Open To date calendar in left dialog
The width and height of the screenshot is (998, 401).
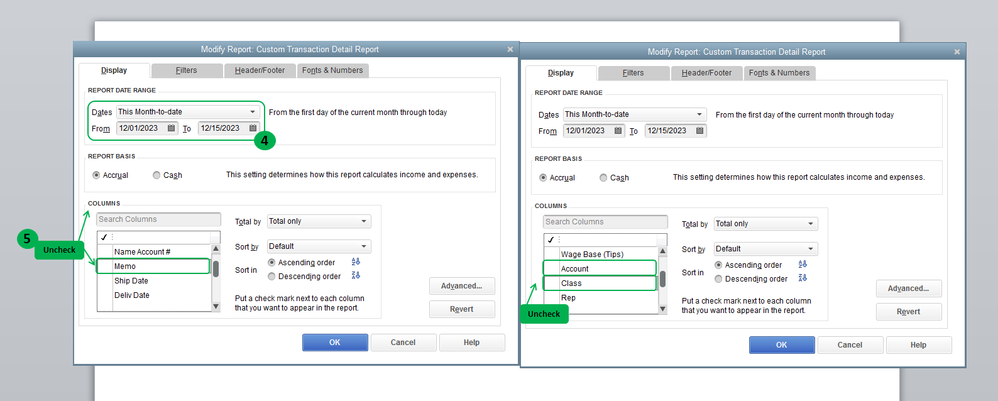[253, 128]
